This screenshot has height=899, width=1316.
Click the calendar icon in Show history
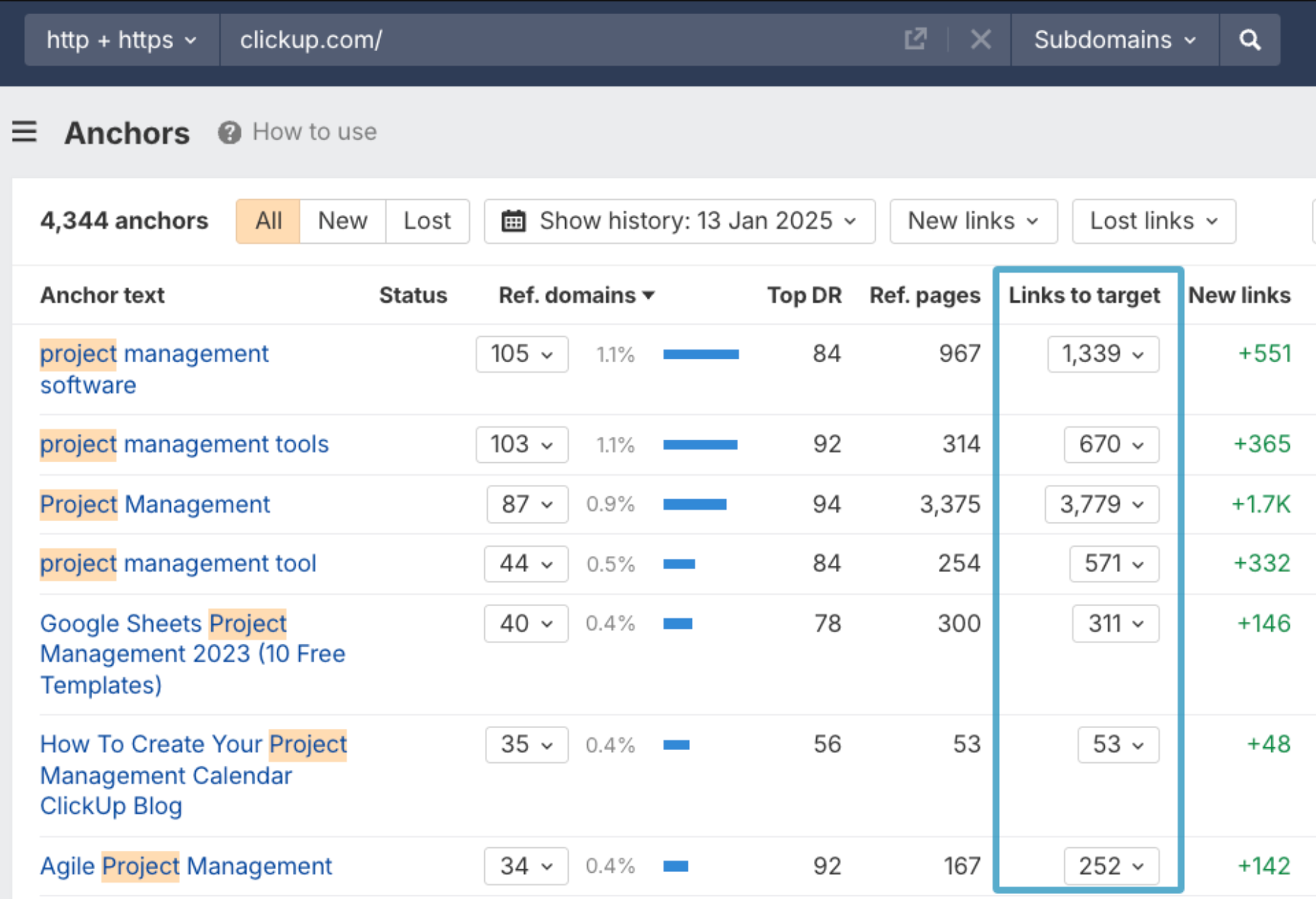click(x=513, y=221)
